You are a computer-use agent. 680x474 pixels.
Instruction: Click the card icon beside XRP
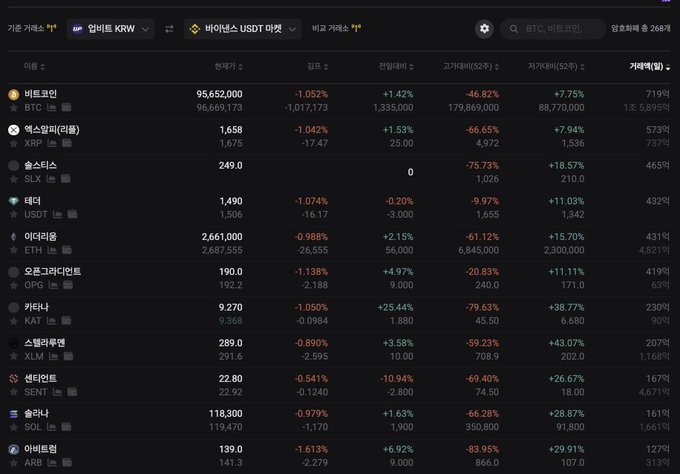click(67, 143)
